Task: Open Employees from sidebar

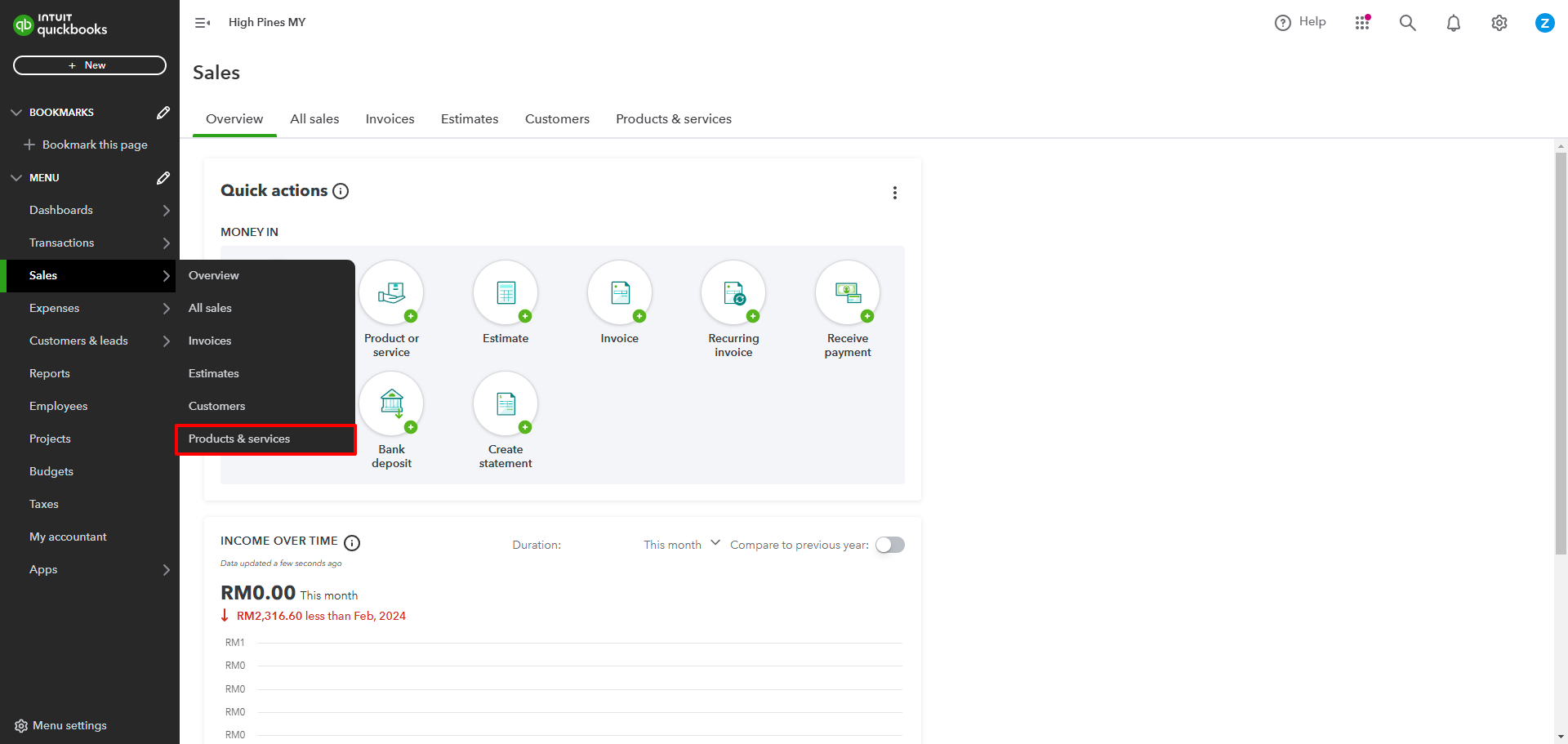Action: click(x=90, y=406)
